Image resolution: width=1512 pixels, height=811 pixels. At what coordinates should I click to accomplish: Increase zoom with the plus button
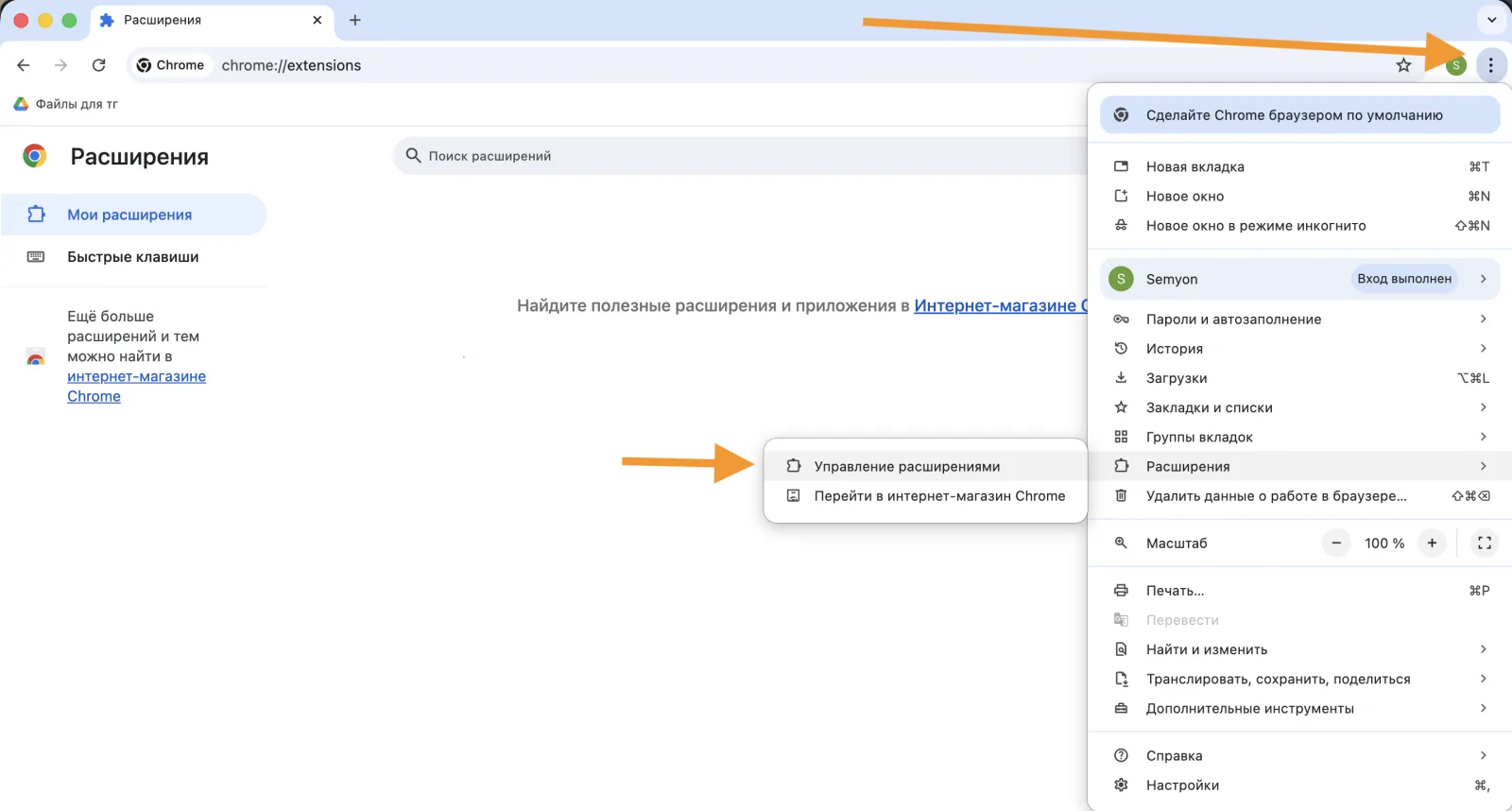1432,543
